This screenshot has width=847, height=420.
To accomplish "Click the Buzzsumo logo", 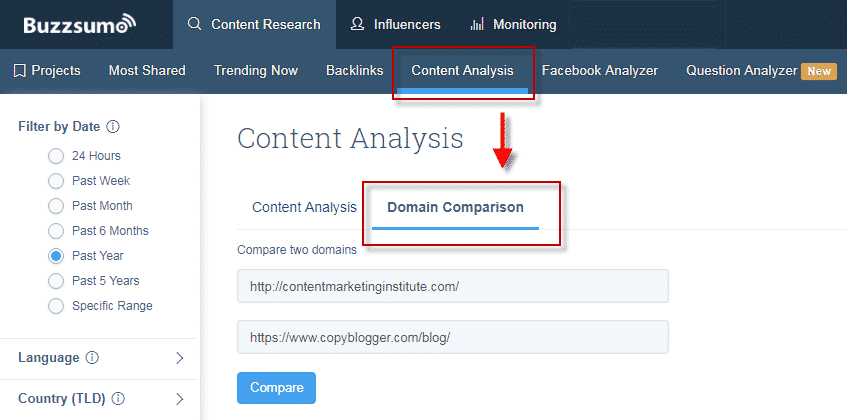I will 80,24.
